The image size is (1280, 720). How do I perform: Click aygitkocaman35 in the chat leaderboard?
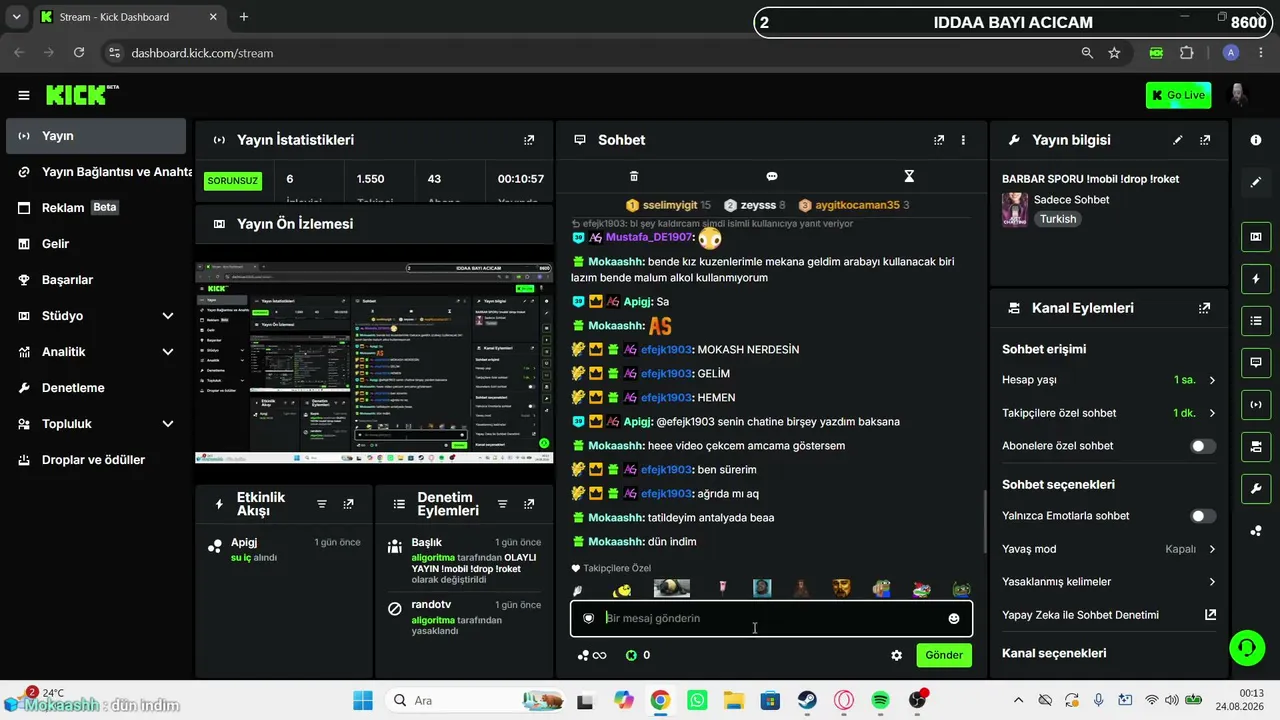(x=857, y=205)
